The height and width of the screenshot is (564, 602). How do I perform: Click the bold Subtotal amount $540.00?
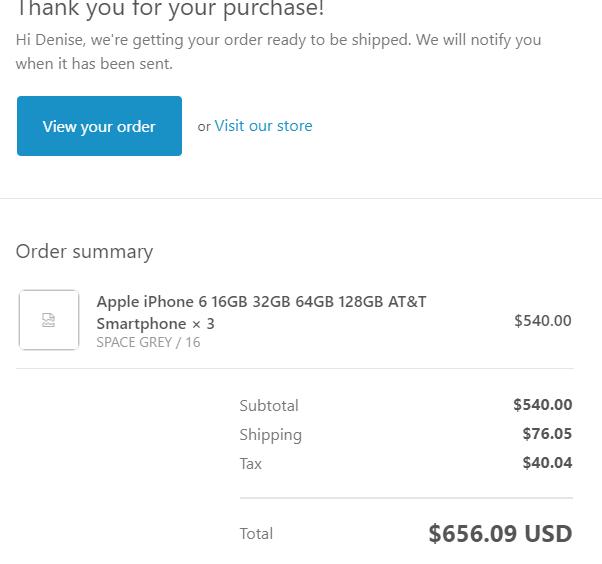[x=542, y=405]
